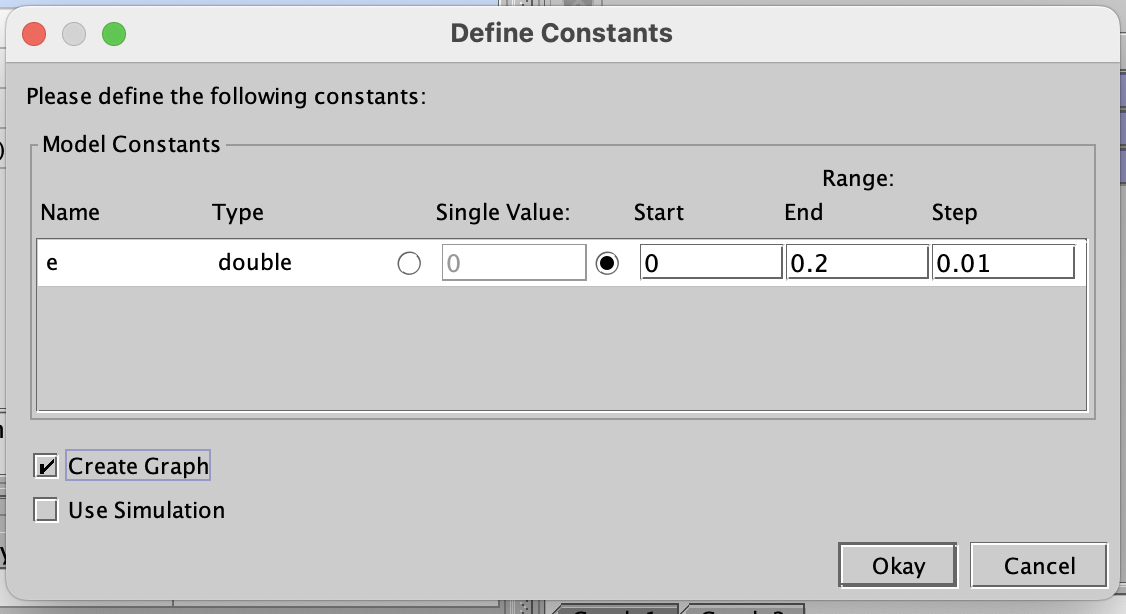
Task: Click the 'Name' column header
Action: 70,213
